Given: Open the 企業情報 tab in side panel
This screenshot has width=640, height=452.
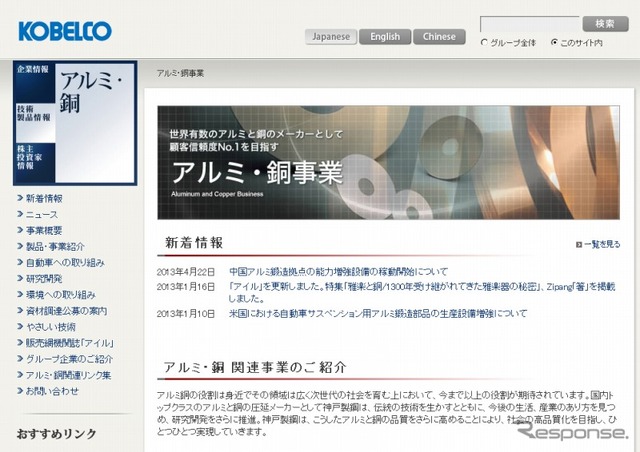Looking at the screenshot, I should (x=35, y=82).
